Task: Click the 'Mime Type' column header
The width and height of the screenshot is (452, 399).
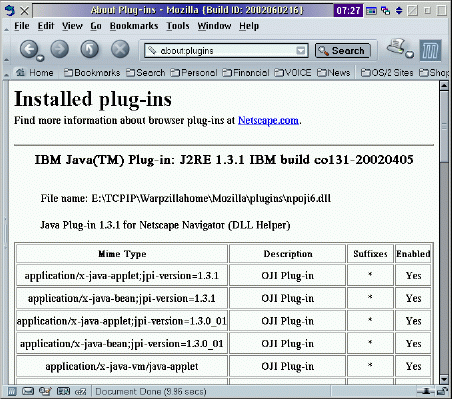Action: tap(122, 254)
